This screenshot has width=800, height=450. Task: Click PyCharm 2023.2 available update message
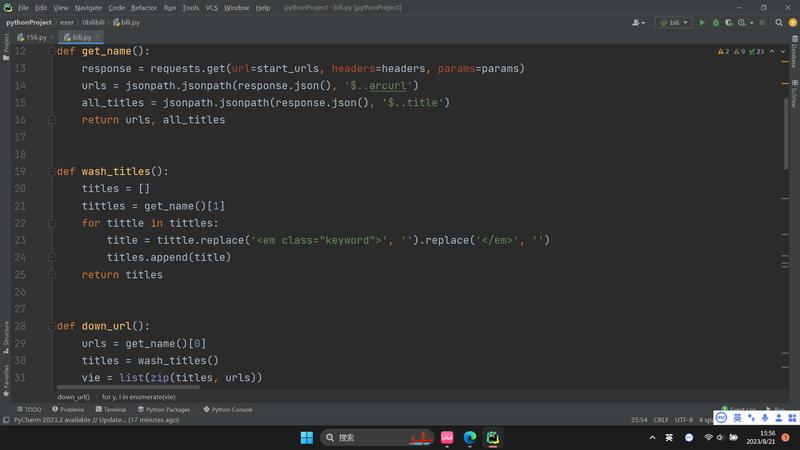point(96,420)
